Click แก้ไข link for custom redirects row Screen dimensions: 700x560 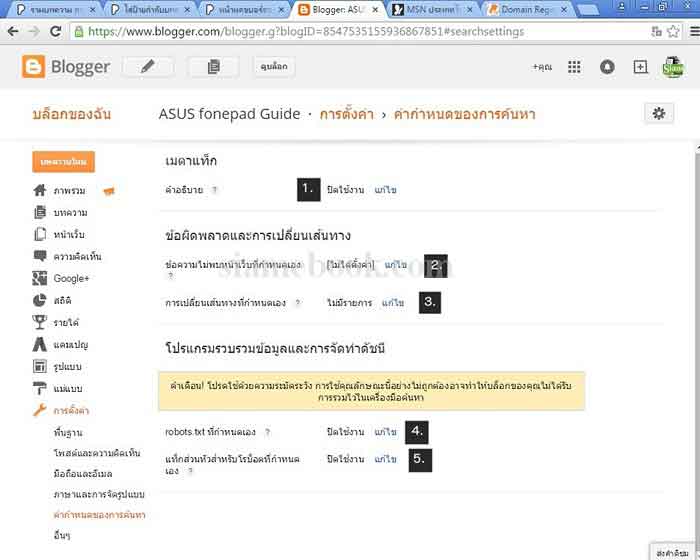[x=393, y=303]
